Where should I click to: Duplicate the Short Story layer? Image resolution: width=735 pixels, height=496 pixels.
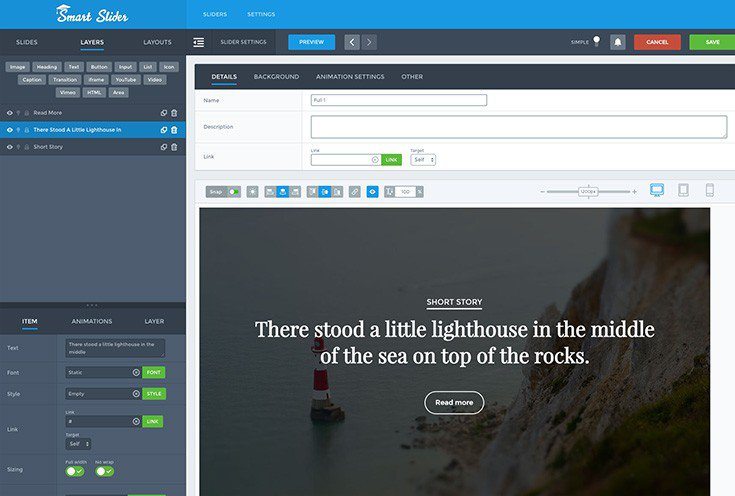pyautogui.click(x=164, y=147)
